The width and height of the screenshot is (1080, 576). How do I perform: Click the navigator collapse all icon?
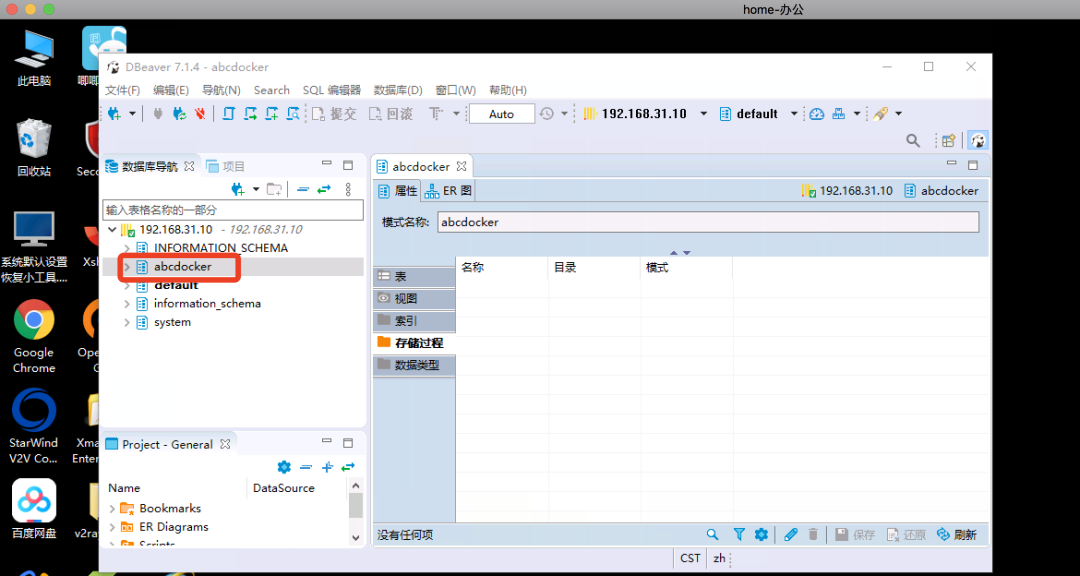point(302,189)
